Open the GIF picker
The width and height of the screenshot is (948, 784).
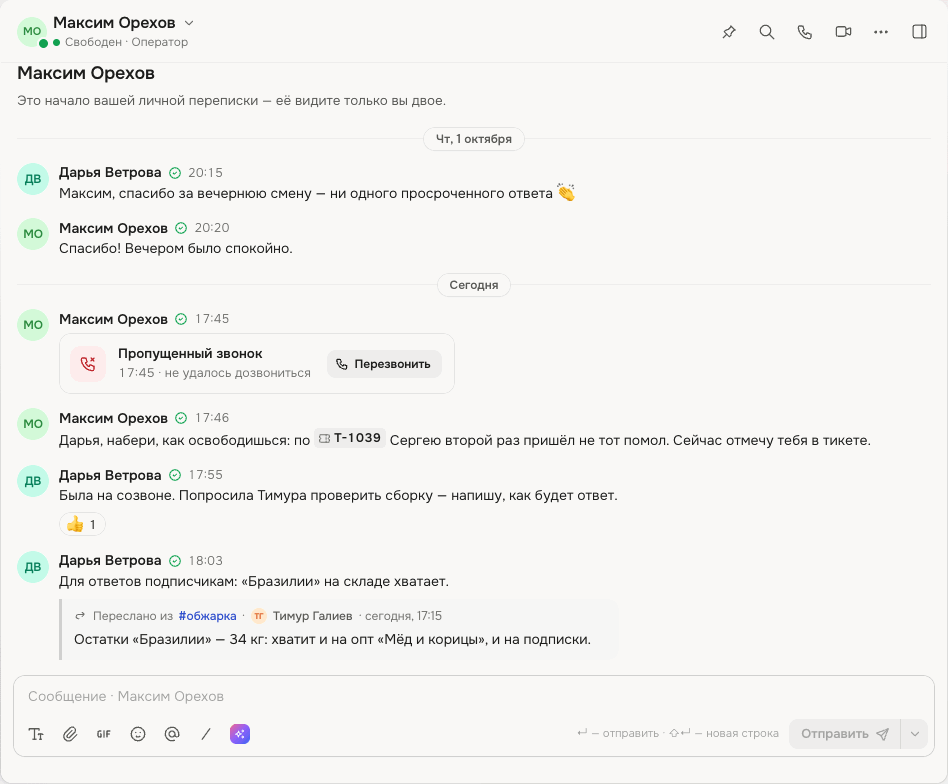[104, 734]
